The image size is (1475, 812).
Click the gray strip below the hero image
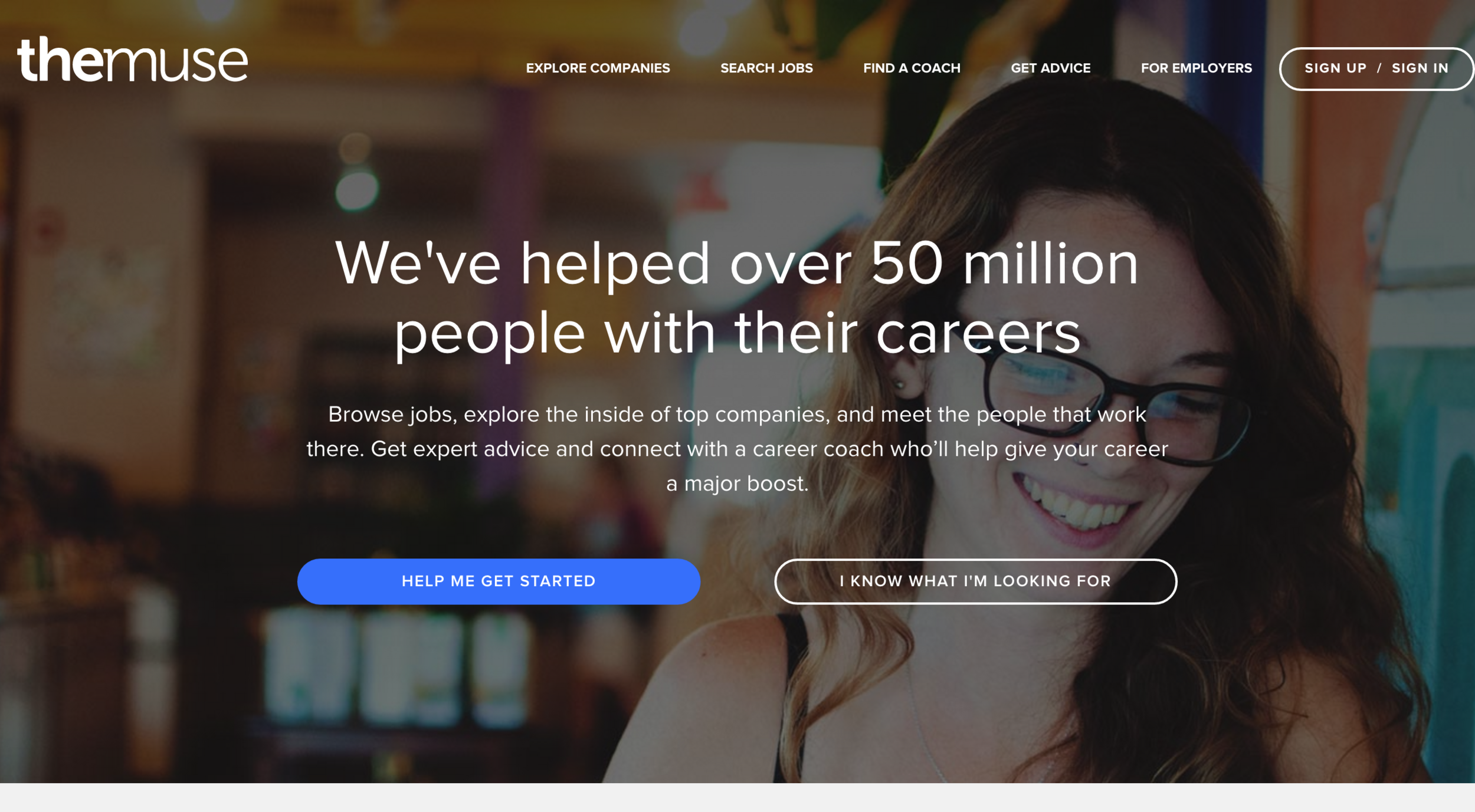click(x=737, y=798)
